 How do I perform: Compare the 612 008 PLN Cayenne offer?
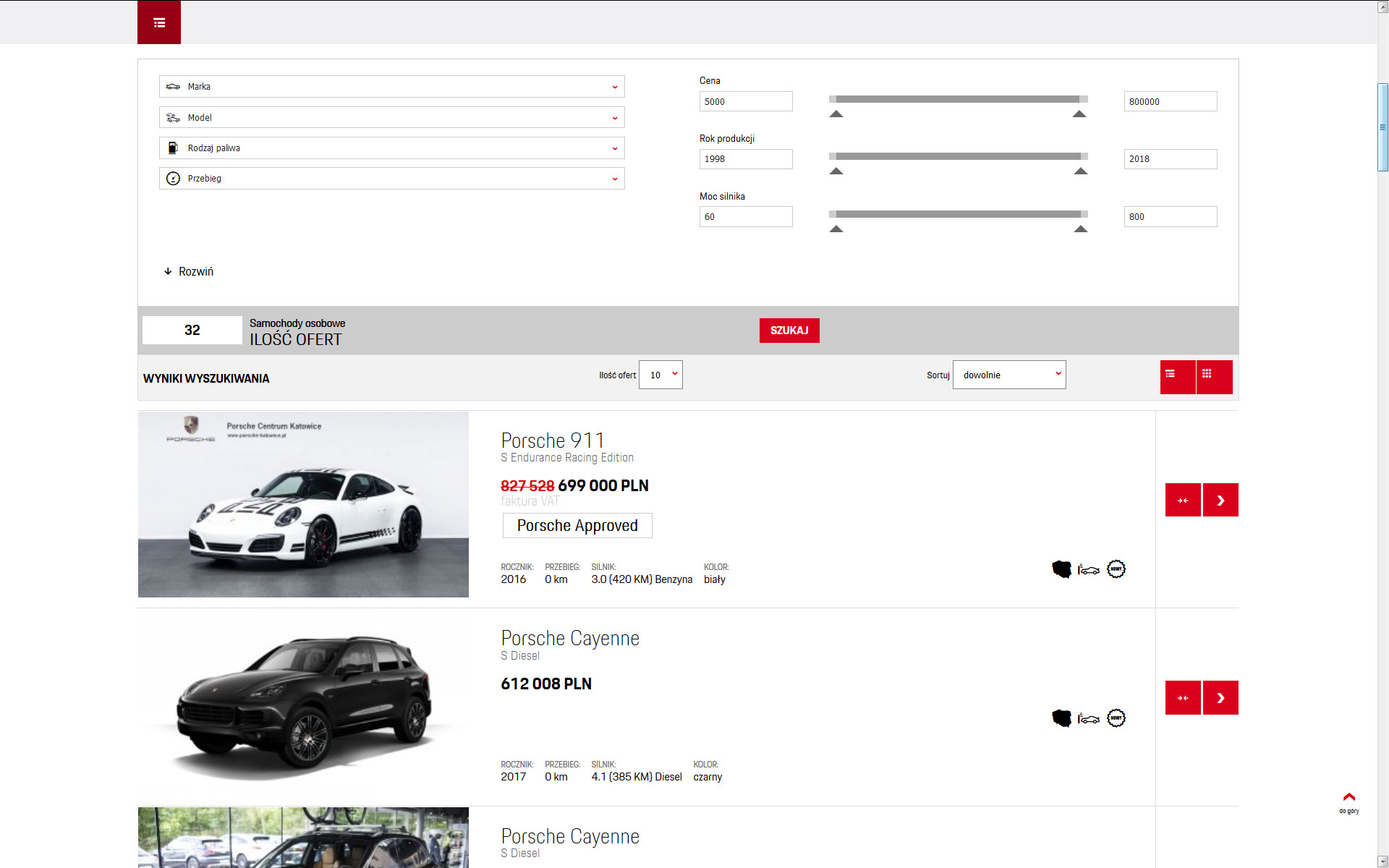coord(1183,697)
